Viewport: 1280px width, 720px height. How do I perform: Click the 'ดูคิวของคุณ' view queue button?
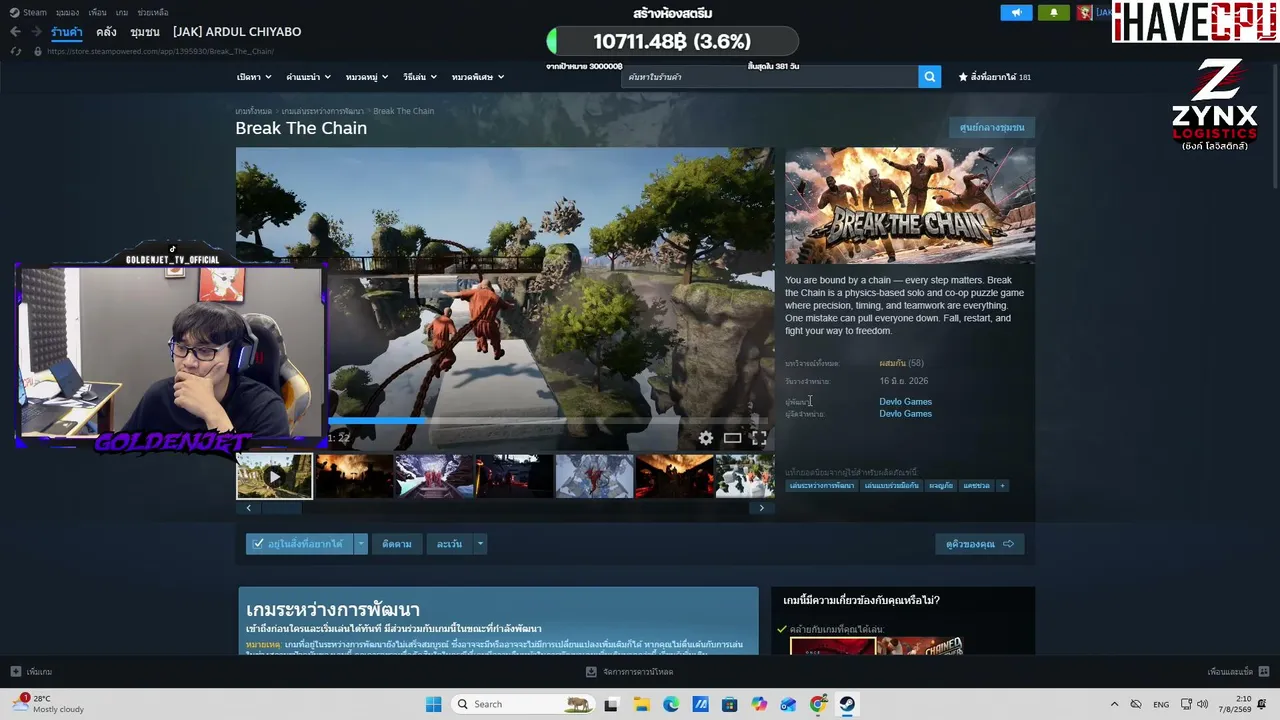pyautogui.click(x=980, y=544)
